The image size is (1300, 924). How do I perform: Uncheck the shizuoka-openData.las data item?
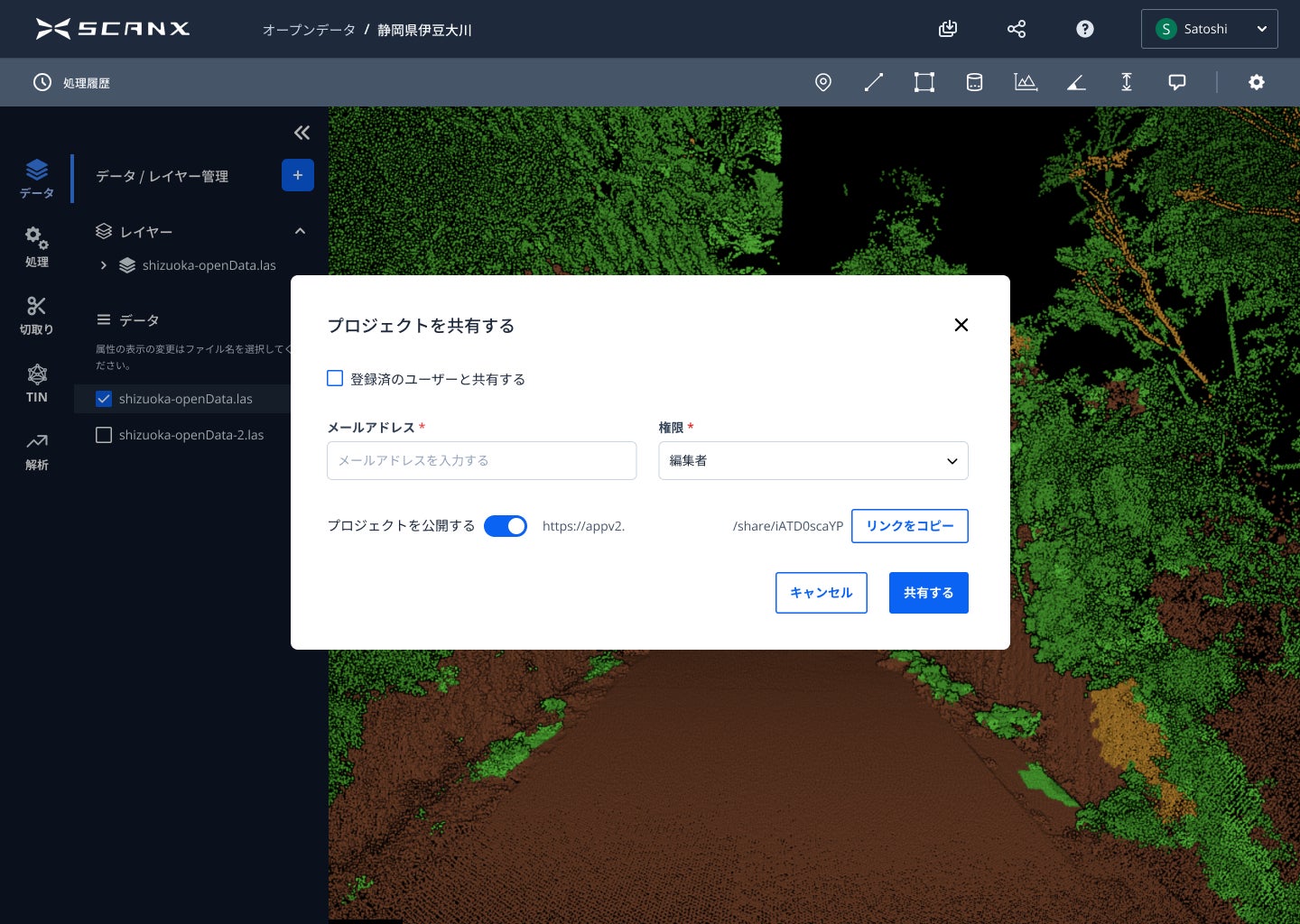104,398
